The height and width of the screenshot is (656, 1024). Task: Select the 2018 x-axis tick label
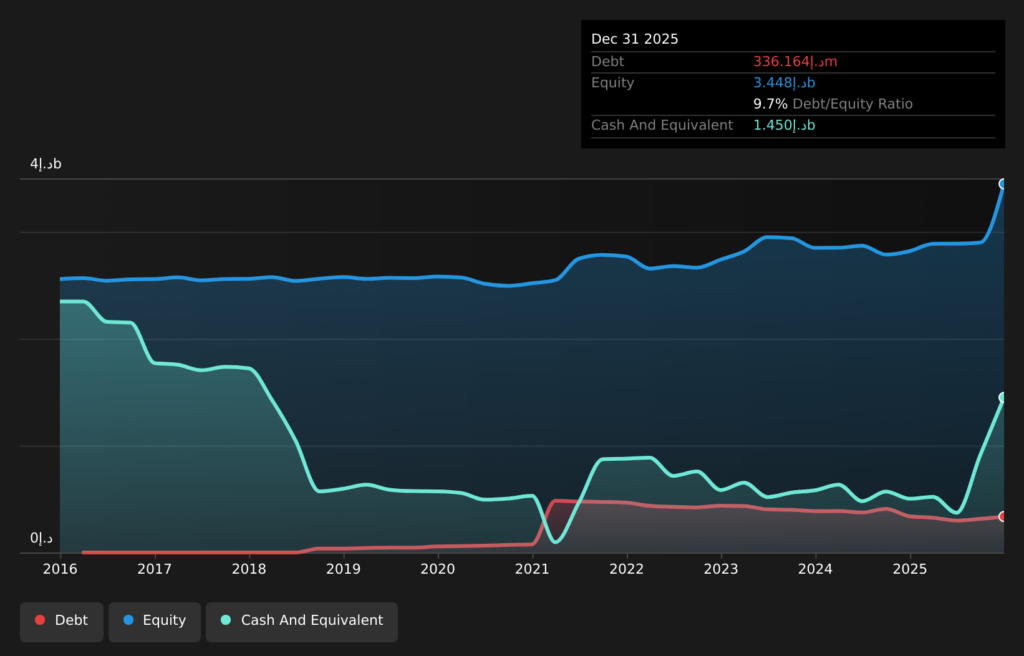point(249,569)
